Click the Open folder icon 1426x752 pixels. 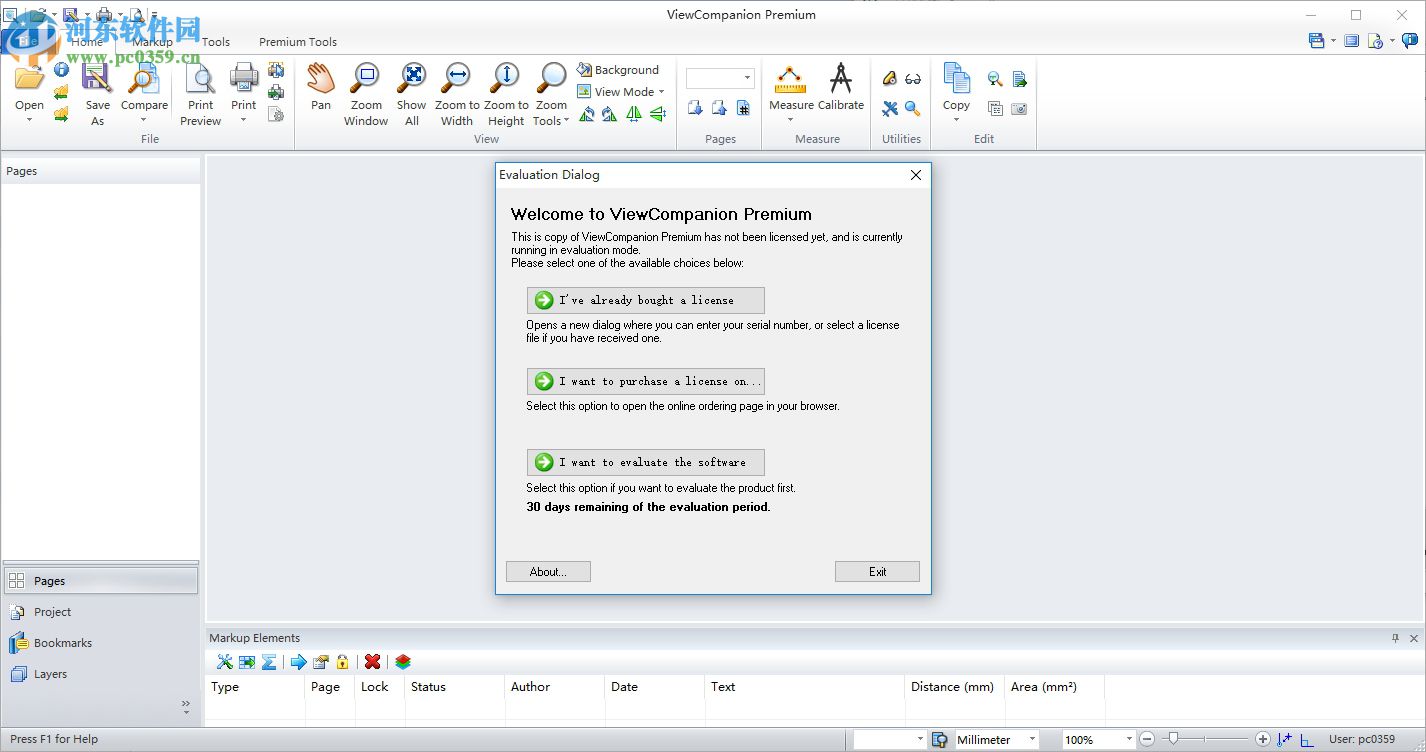29,78
